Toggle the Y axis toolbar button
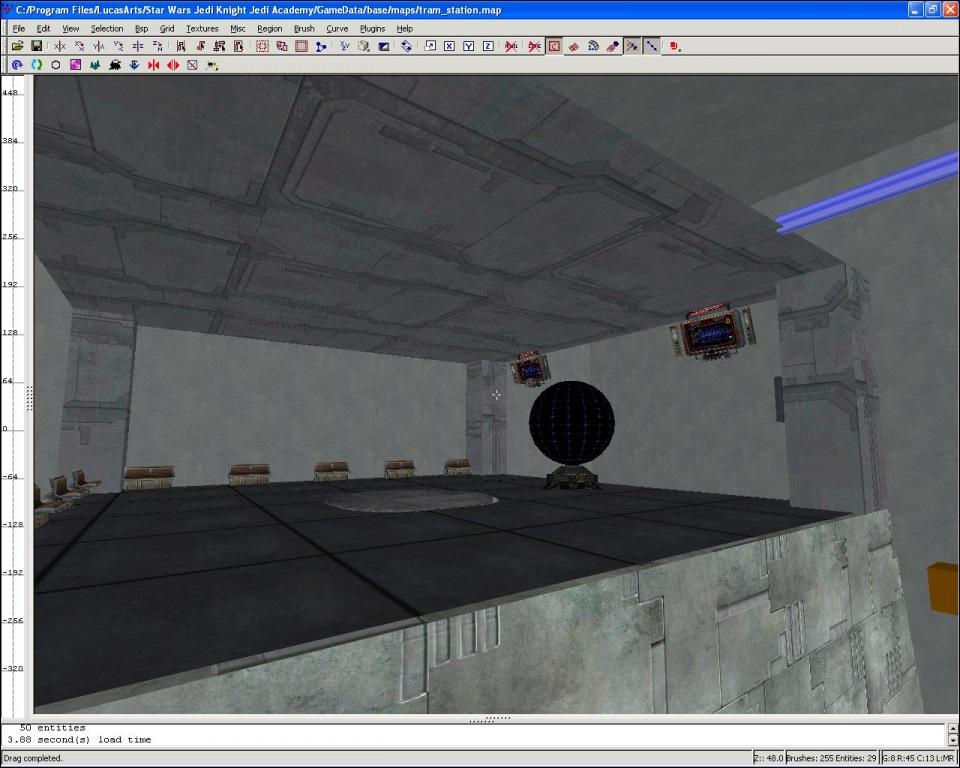The width and height of the screenshot is (960, 768). (468, 46)
